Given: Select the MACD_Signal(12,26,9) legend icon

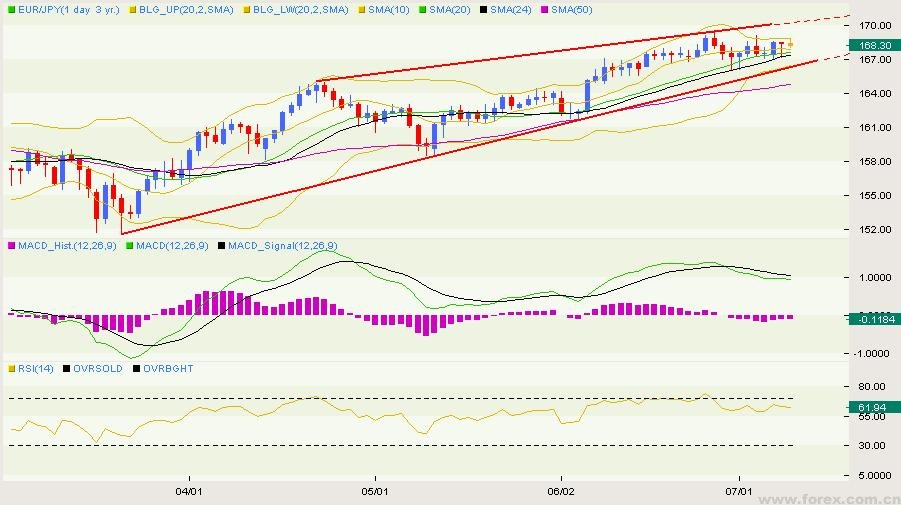Looking at the screenshot, I should [x=221, y=245].
